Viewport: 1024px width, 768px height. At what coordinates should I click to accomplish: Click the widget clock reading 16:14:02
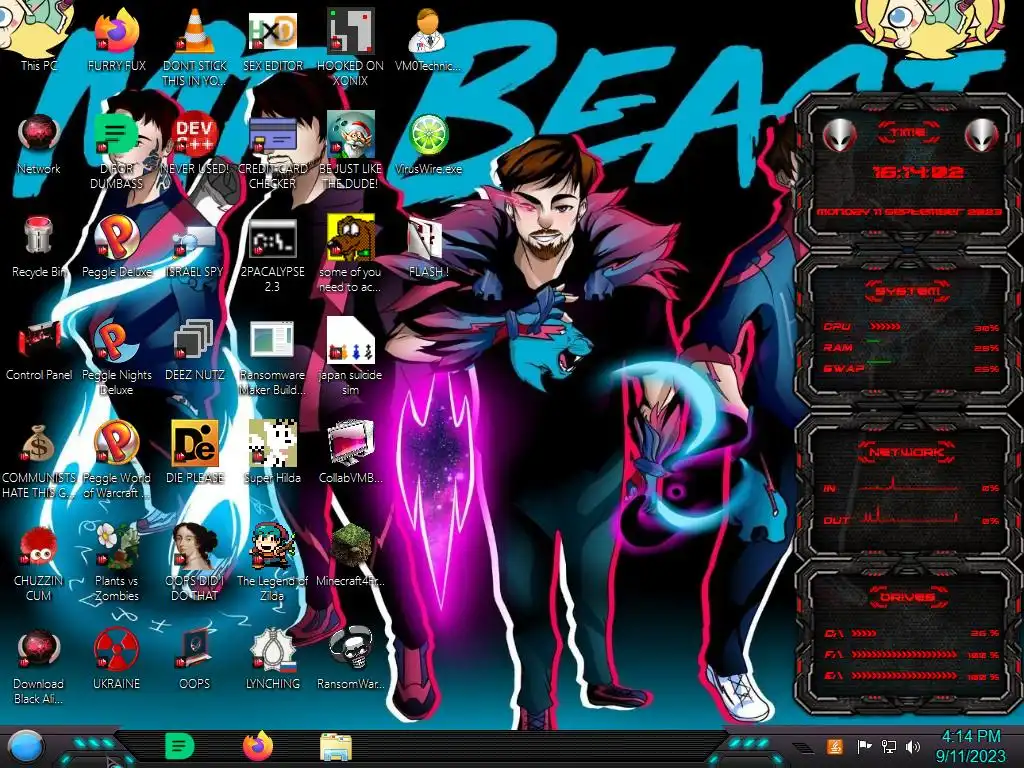pos(918,172)
